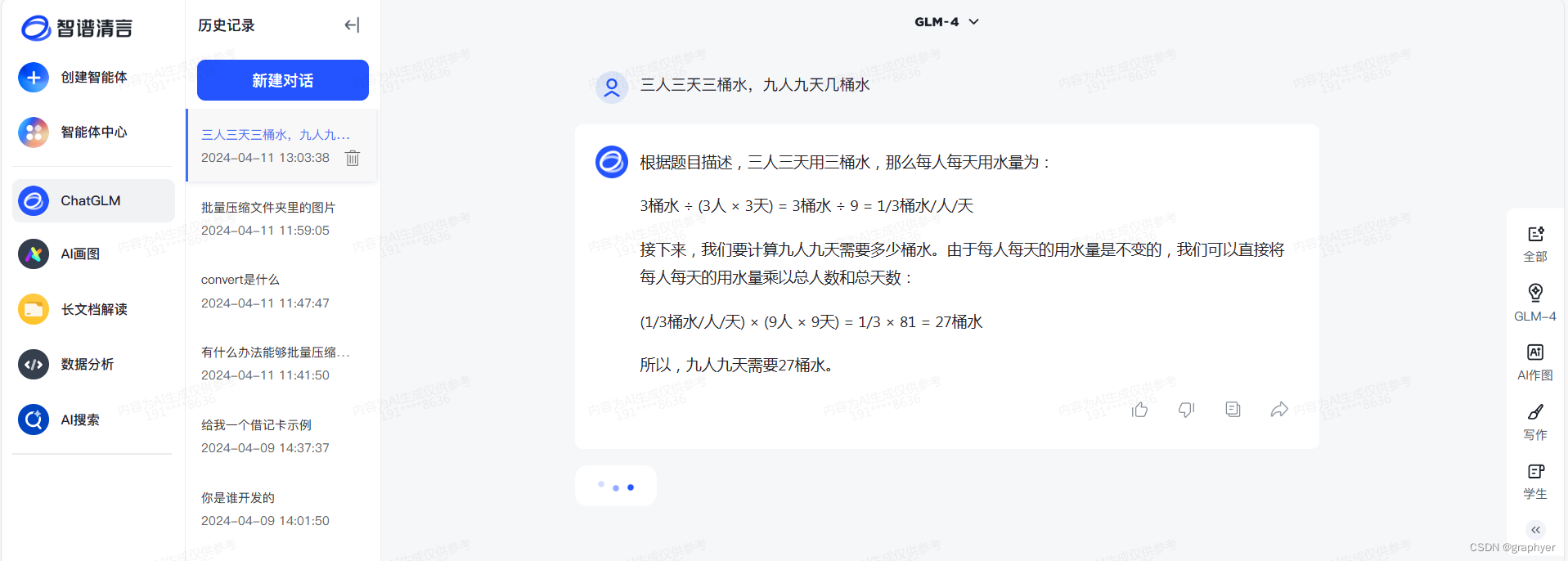Open 数据分析 in the sidebar
Screen dimensions: 1568x561
coord(93,364)
